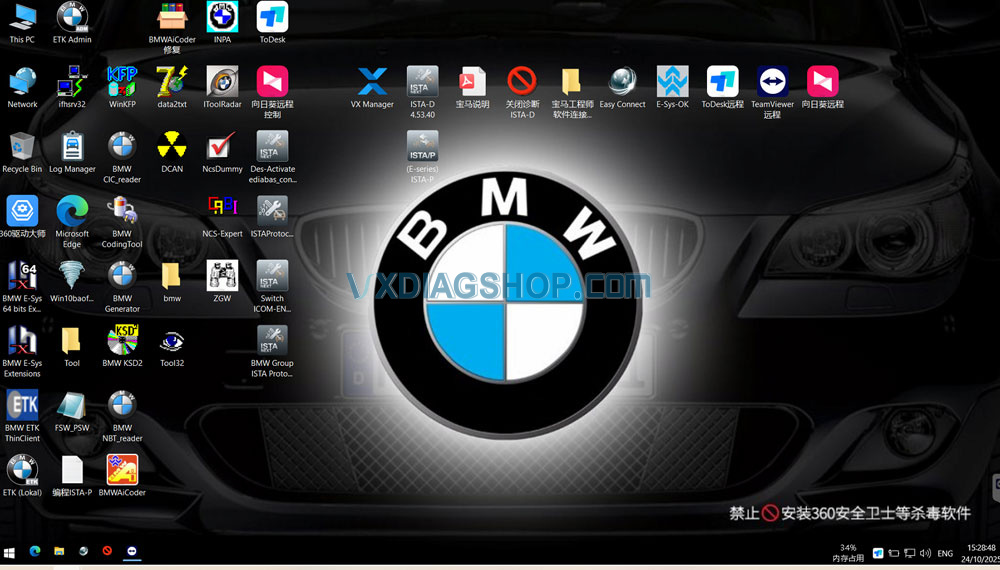Launch Easy Connect from the desktop
This screenshot has height=570, width=1000.
pyautogui.click(x=622, y=82)
